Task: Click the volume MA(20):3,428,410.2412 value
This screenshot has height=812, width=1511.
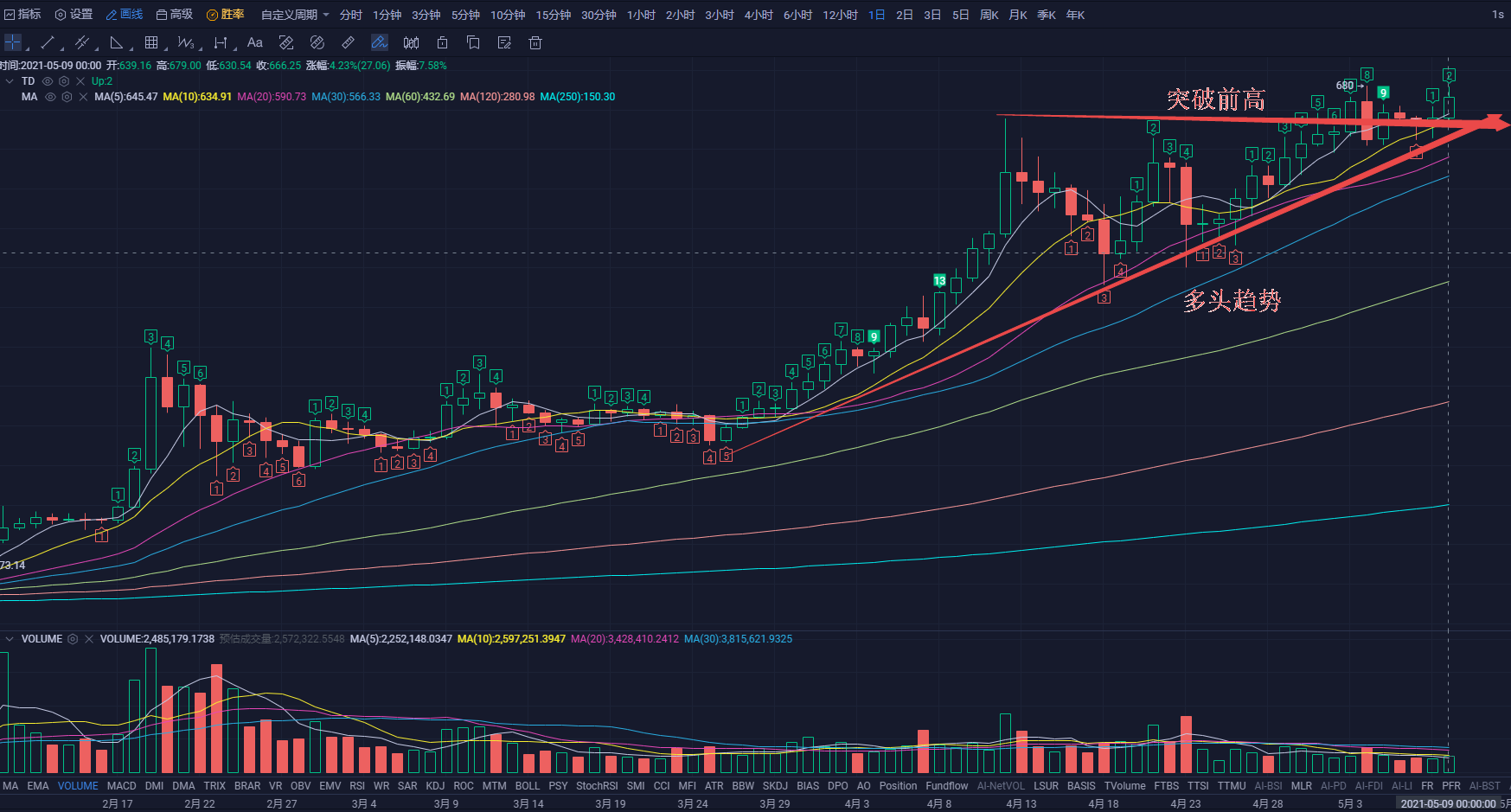Action: [x=624, y=639]
